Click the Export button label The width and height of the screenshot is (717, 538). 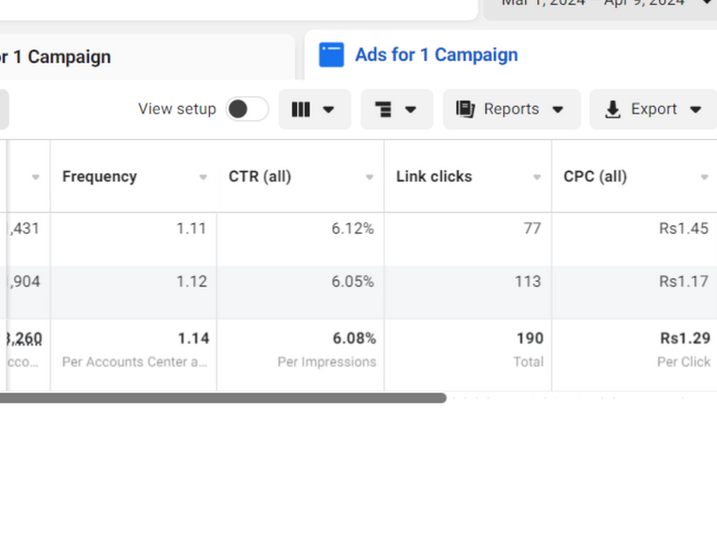(x=654, y=109)
